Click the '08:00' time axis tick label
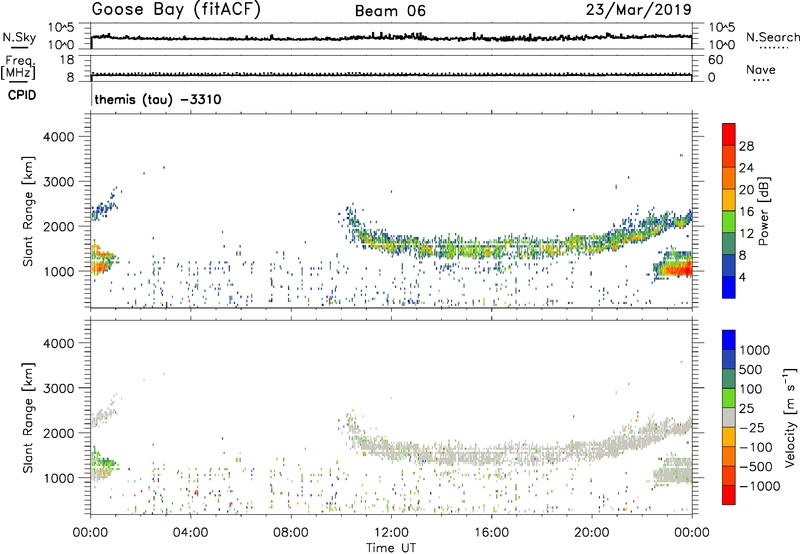Viewport: 800px width, 554px height. click(290, 533)
